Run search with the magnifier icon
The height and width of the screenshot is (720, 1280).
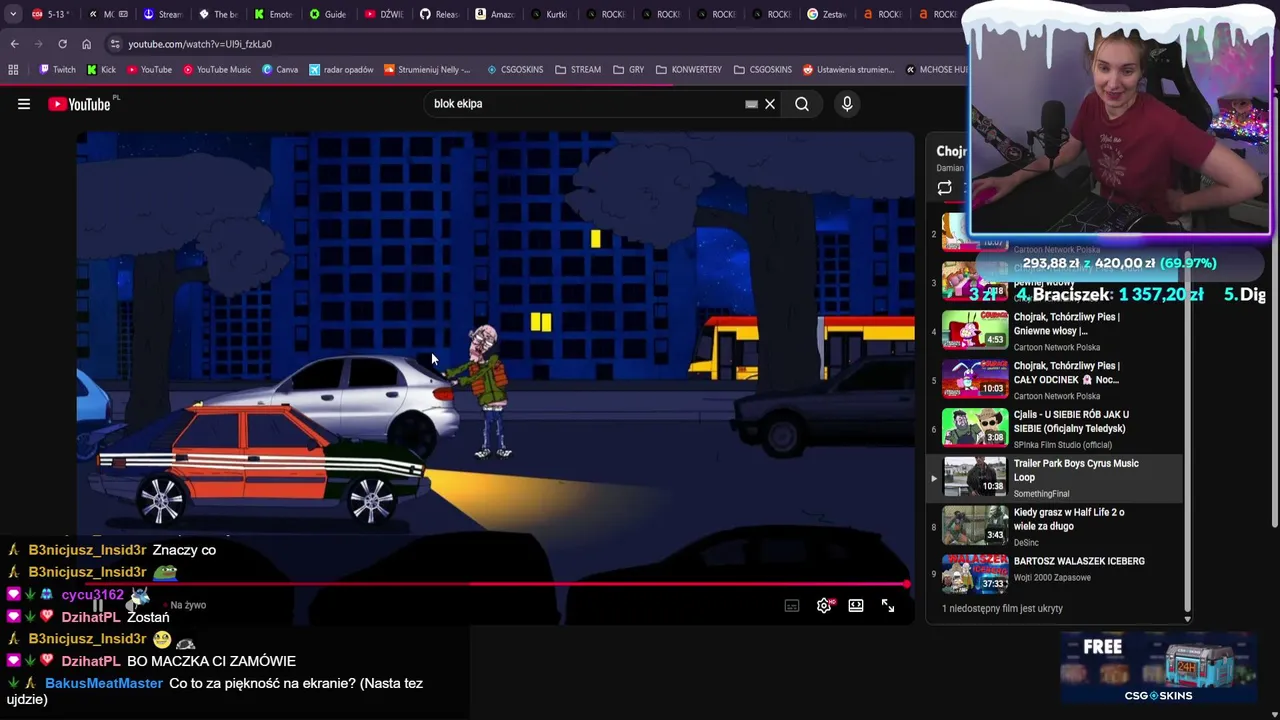pyautogui.click(x=802, y=104)
